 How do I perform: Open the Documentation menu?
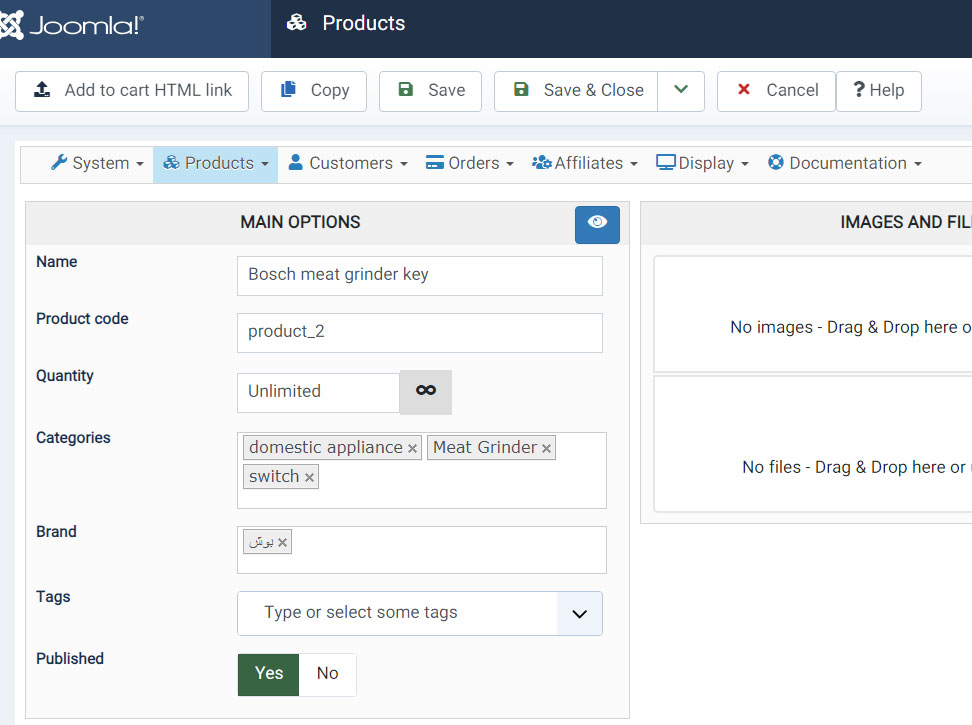(x=844, y=164)
